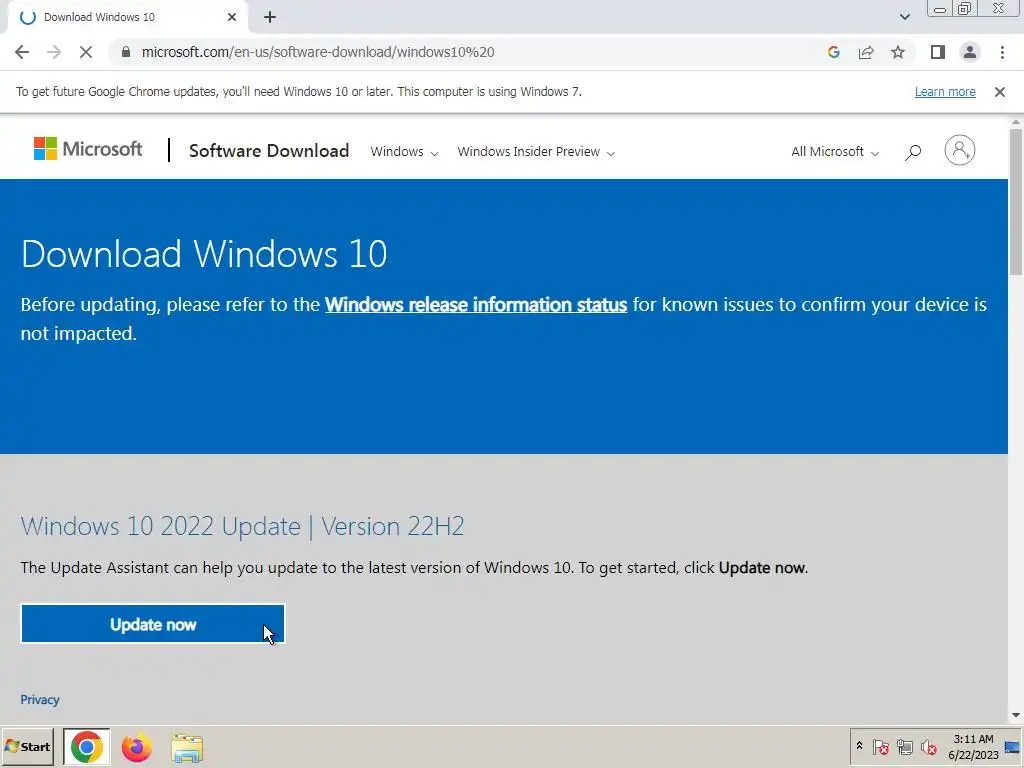
Task: Click the page vertical scrollbar thumb
Action: [x=1016, y=202]
